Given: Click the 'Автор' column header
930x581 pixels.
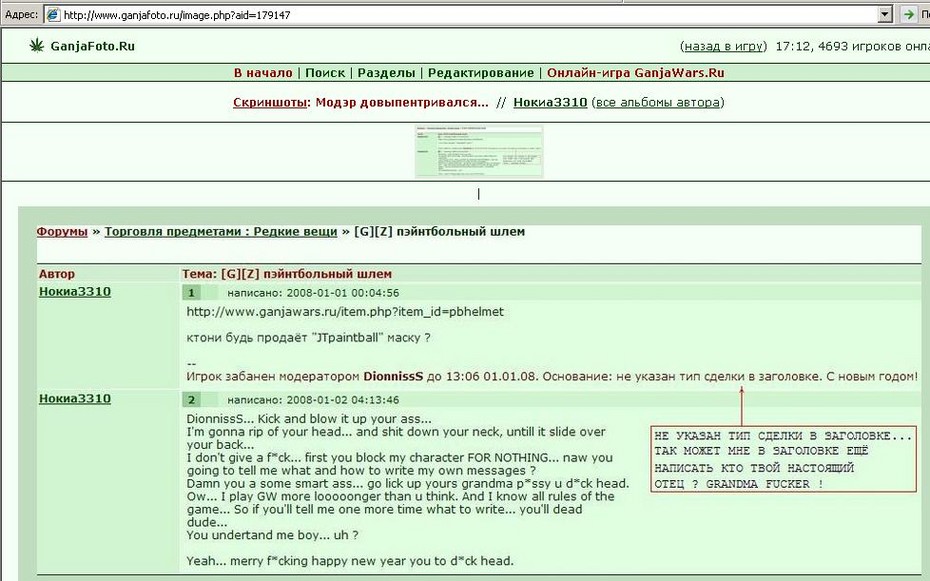Looking at the screenshot, I should pos(57,274).
